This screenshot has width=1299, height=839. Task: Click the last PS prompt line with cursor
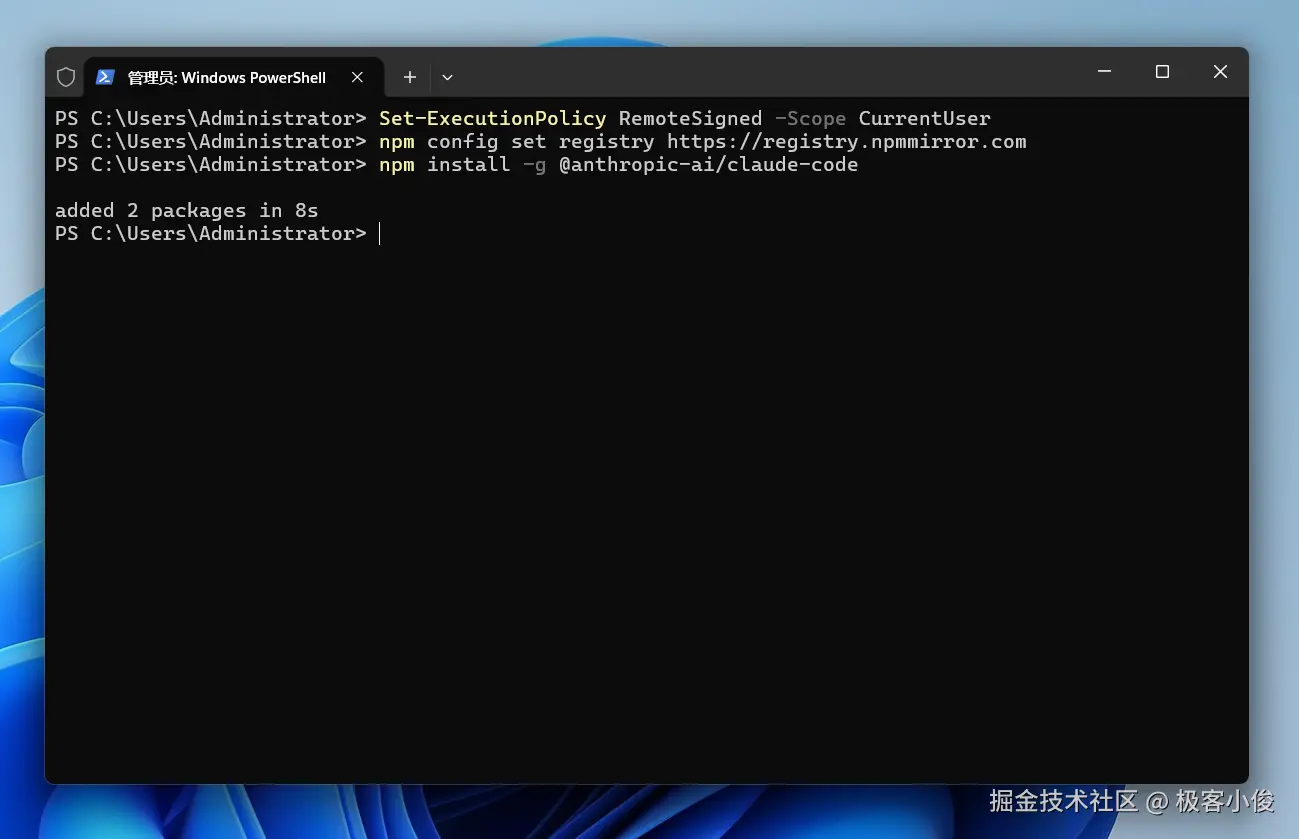[218, 233]
